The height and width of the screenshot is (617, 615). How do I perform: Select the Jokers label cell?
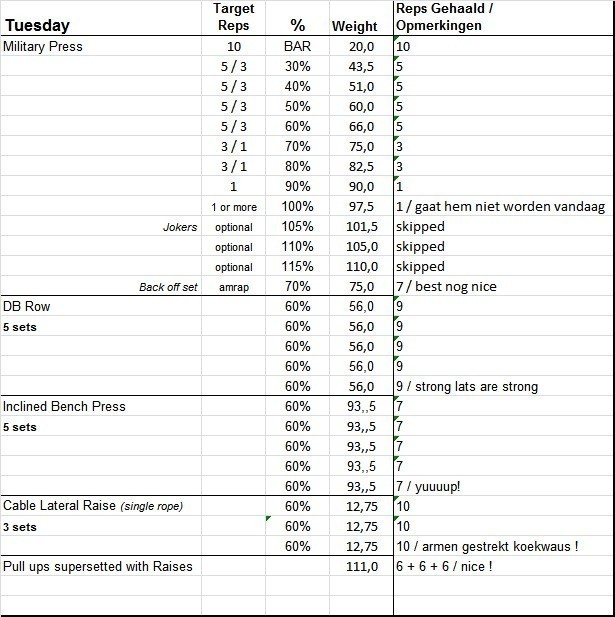pos(180,227)
